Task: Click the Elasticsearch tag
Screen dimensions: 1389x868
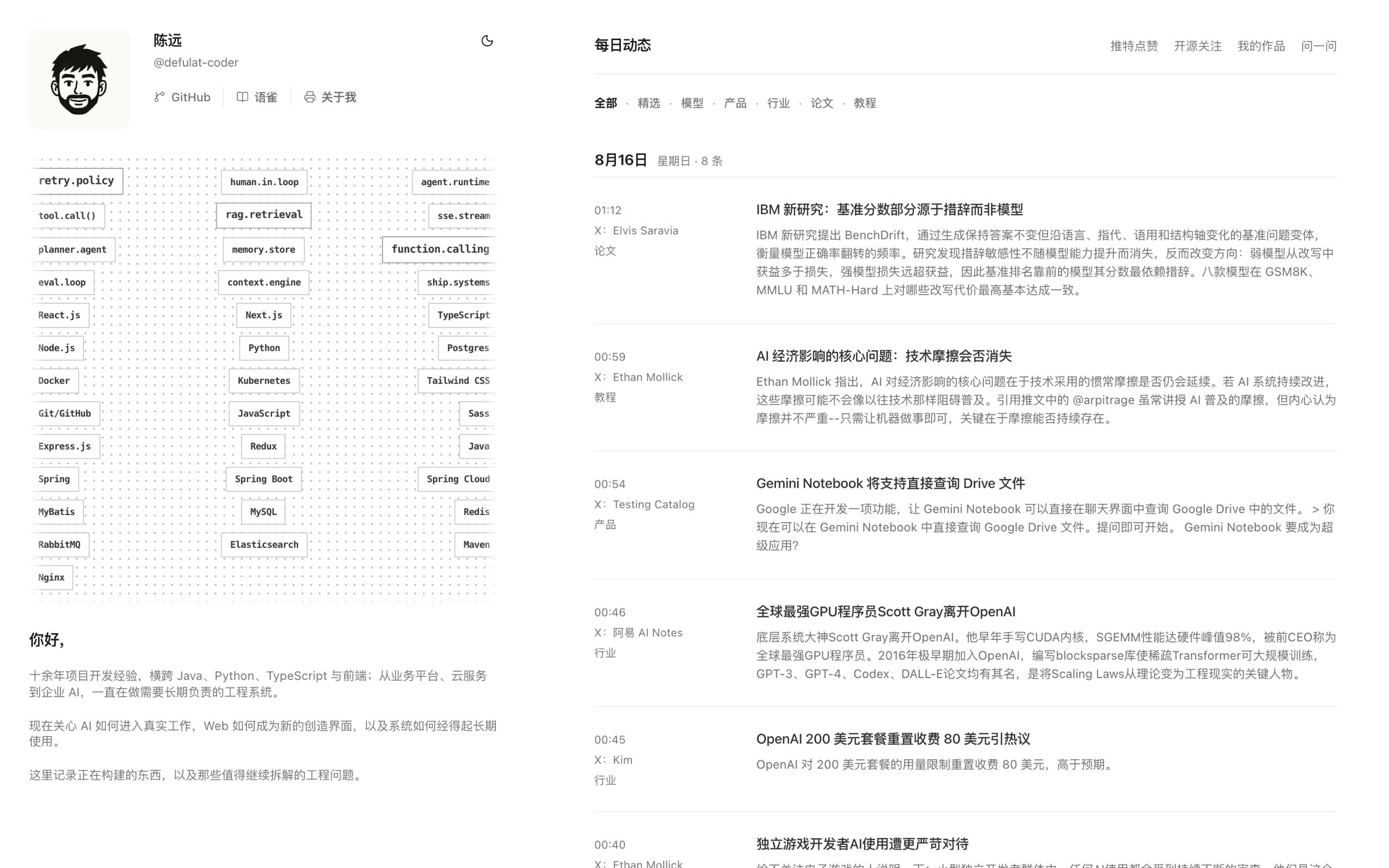Action: click(264, 545)
